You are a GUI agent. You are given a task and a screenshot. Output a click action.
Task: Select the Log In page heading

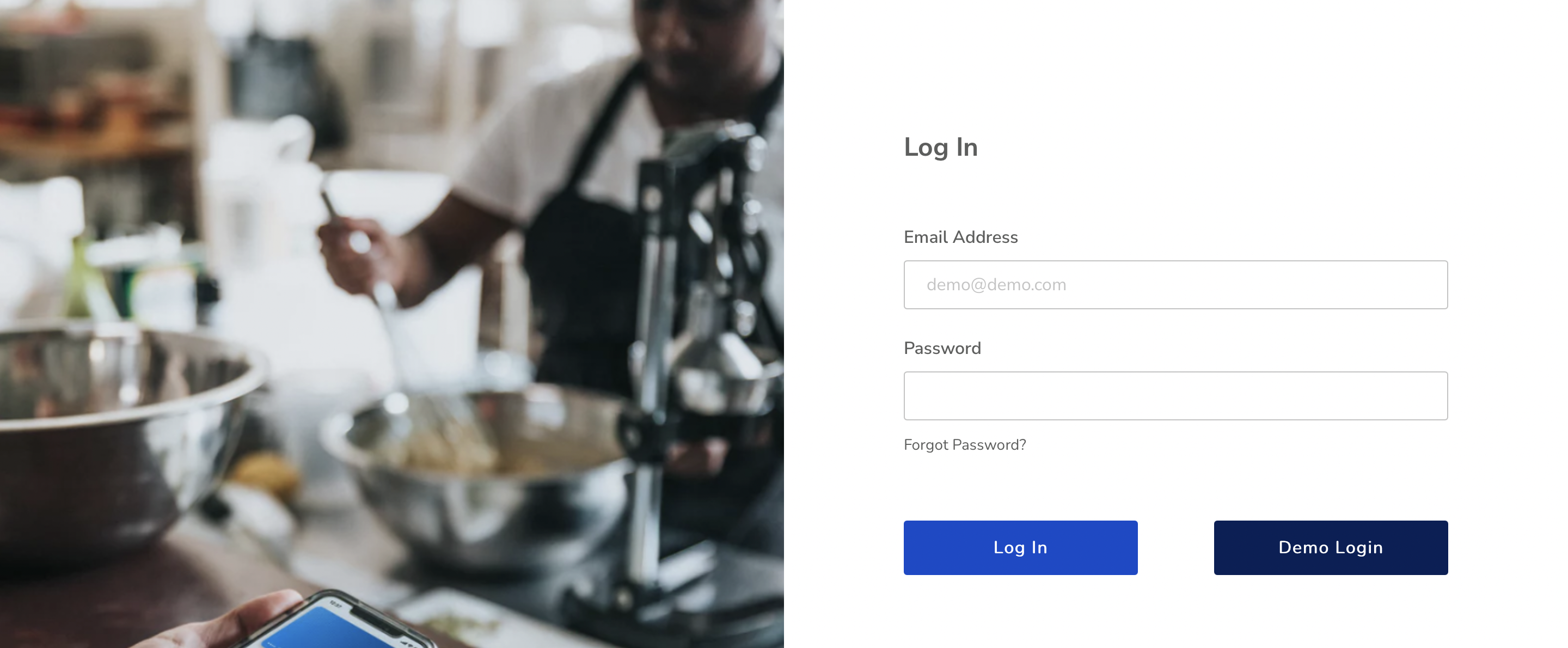pos(940,148)
